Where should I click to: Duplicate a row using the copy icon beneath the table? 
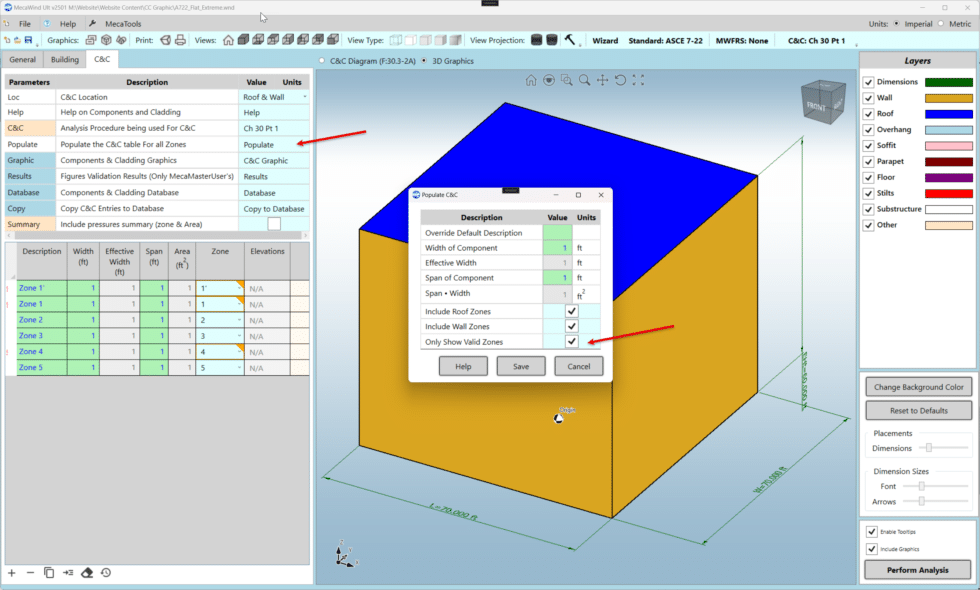point(48,573)
